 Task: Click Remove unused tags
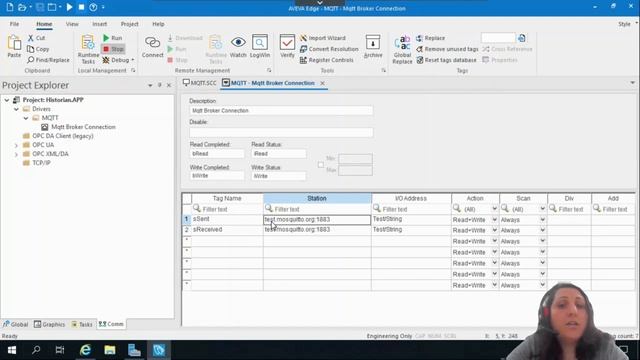[x=447, y=49]
